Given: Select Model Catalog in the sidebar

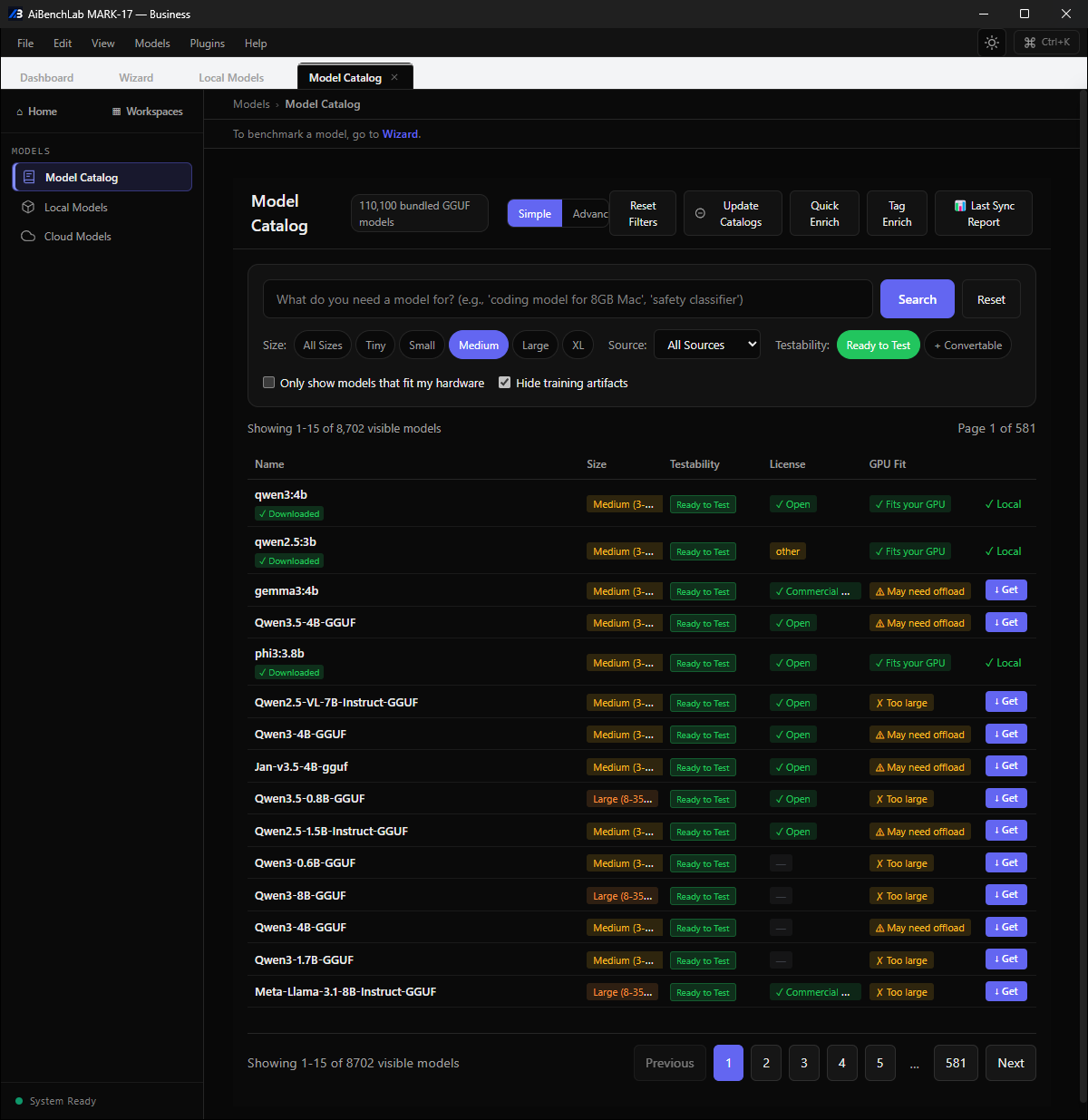Looking at the screenshot, I should pos(102,177).
